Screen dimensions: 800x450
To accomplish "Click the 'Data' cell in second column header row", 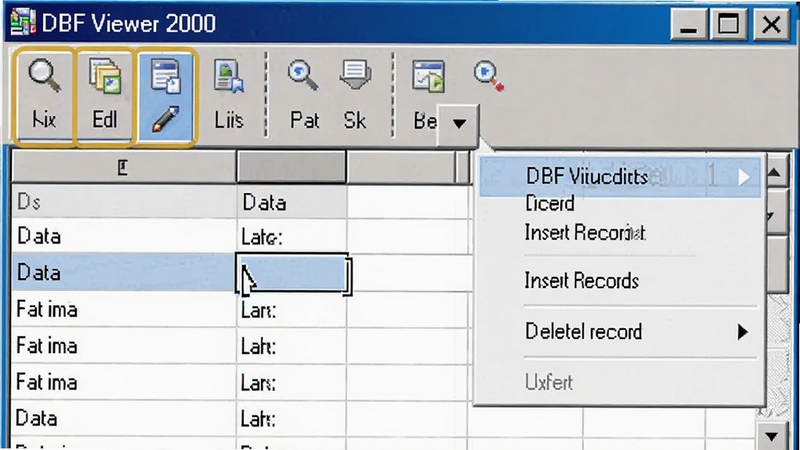I will point(291,202).
